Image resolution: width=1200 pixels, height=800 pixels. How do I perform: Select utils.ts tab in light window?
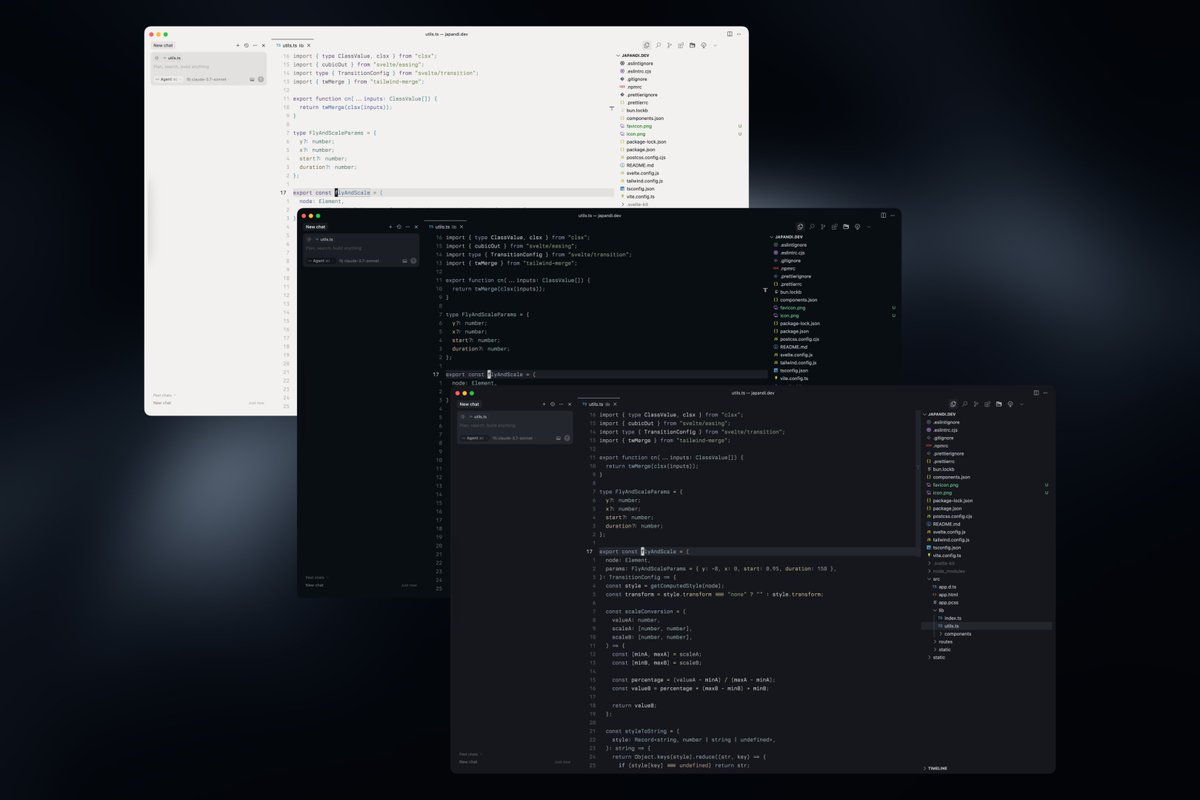[292, 45]
